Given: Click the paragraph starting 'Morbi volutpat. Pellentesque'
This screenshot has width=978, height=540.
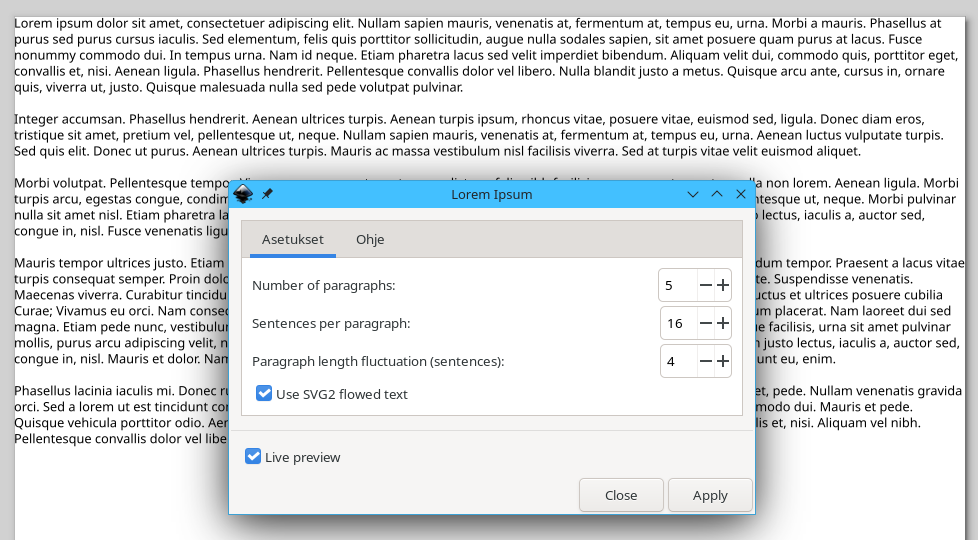Looking at the screenshot, I should [122, 207].
